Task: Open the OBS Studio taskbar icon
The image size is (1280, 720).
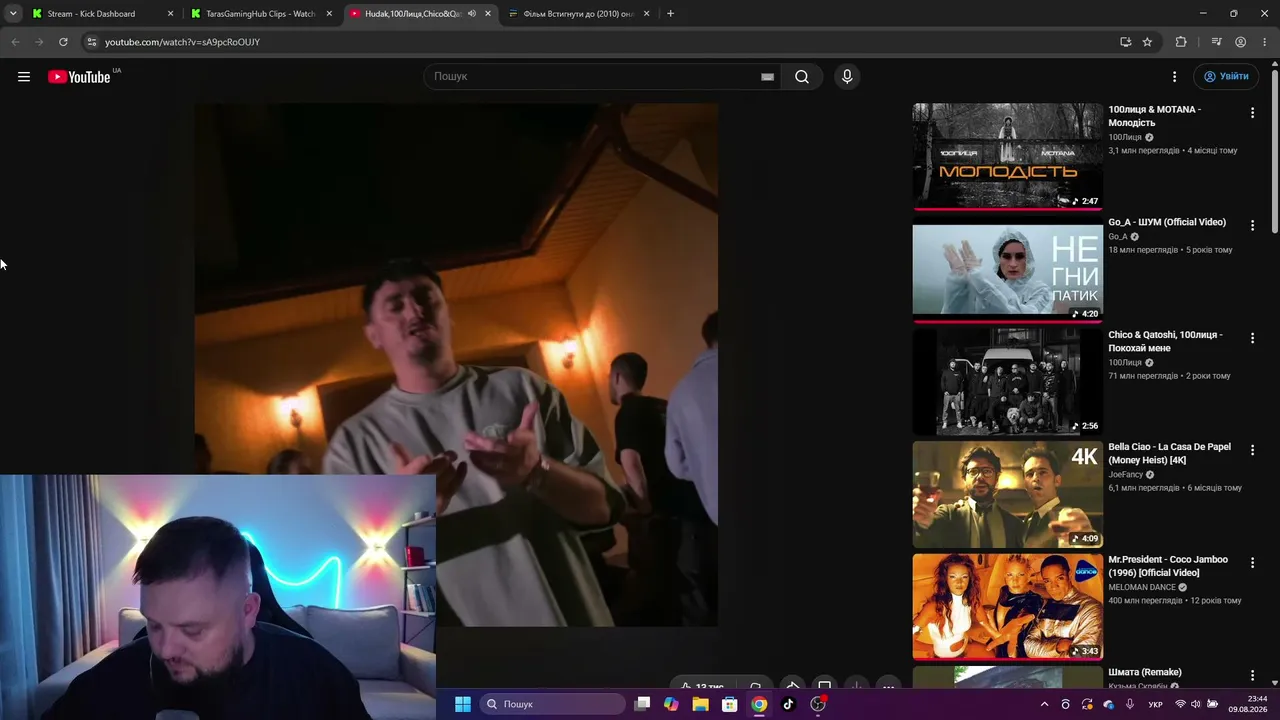Action: tap(818, 704)
